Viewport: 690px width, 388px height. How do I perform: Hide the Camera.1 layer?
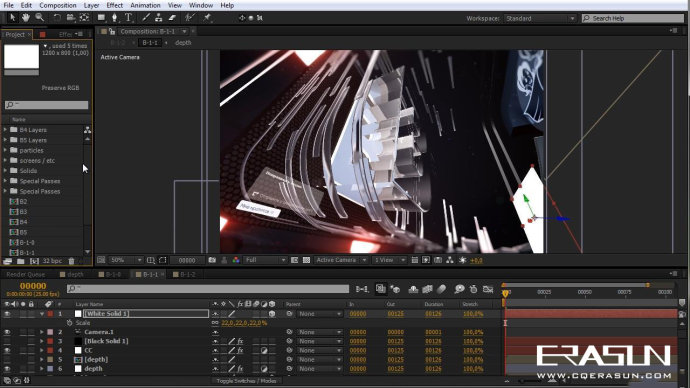tap(7, 332)
